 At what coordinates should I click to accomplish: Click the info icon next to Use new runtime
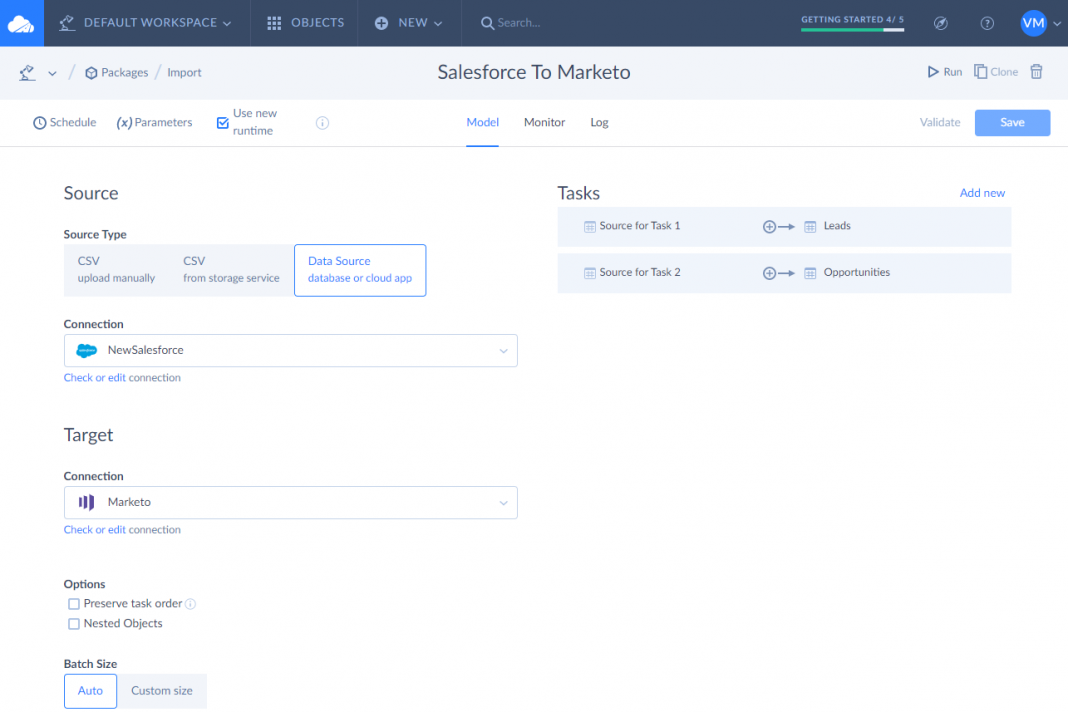[x=321, y=122]
